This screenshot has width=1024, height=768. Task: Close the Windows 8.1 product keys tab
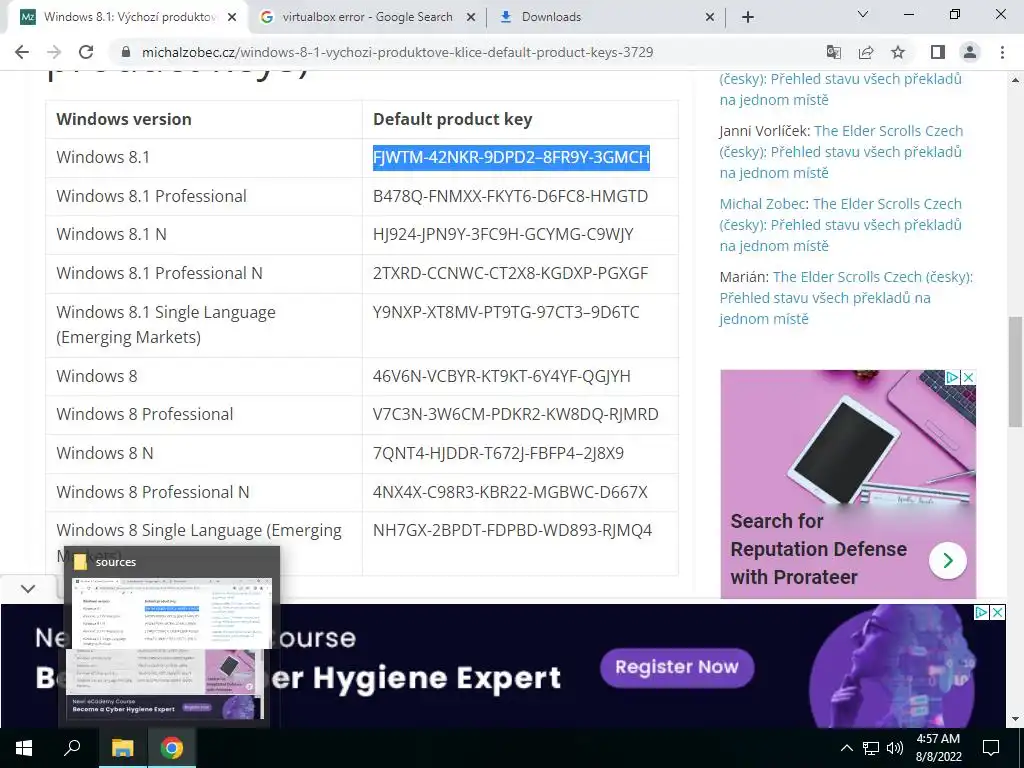pos(232,17)
